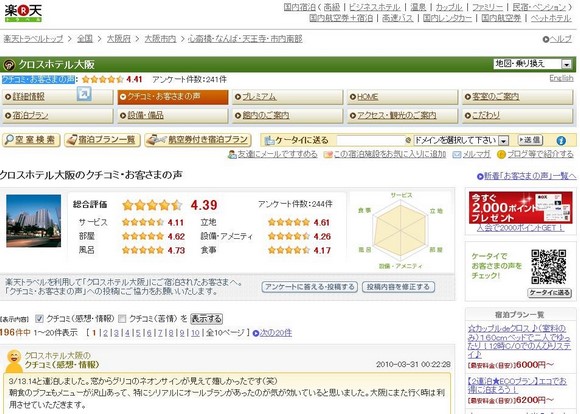Go to review page 10
The image size is (580, 414).
(x=195, y=333)
